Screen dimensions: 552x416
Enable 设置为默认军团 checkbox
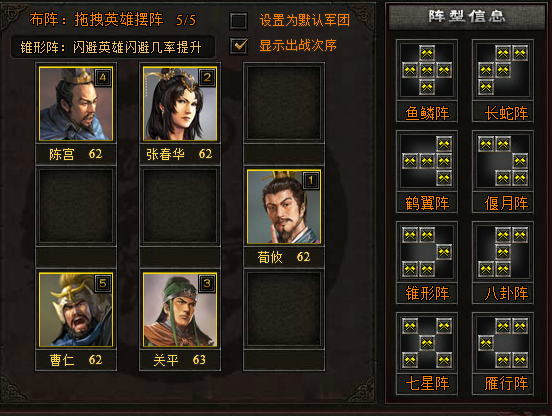point(239,21)
